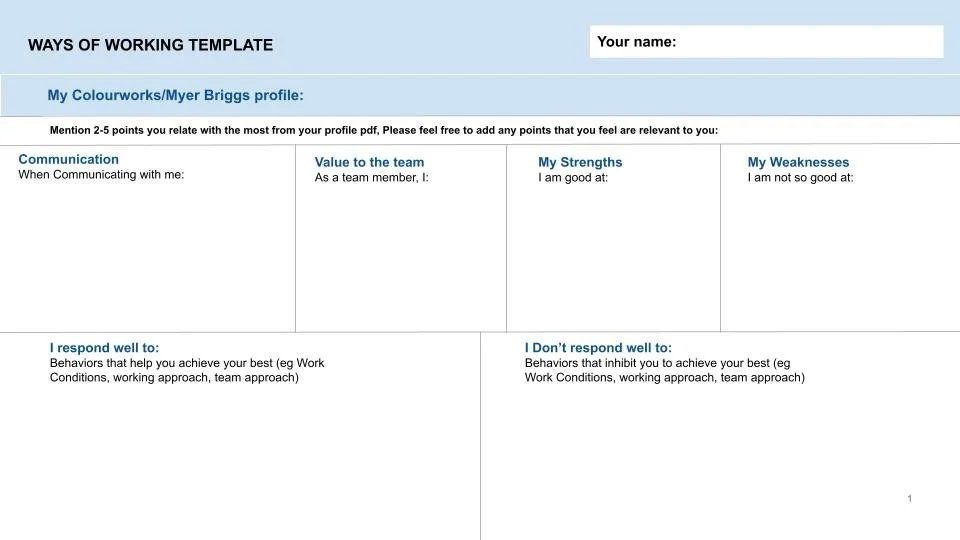Click 'My Colourworks/Myer Briggs profile:' heading

pos(175,96)
